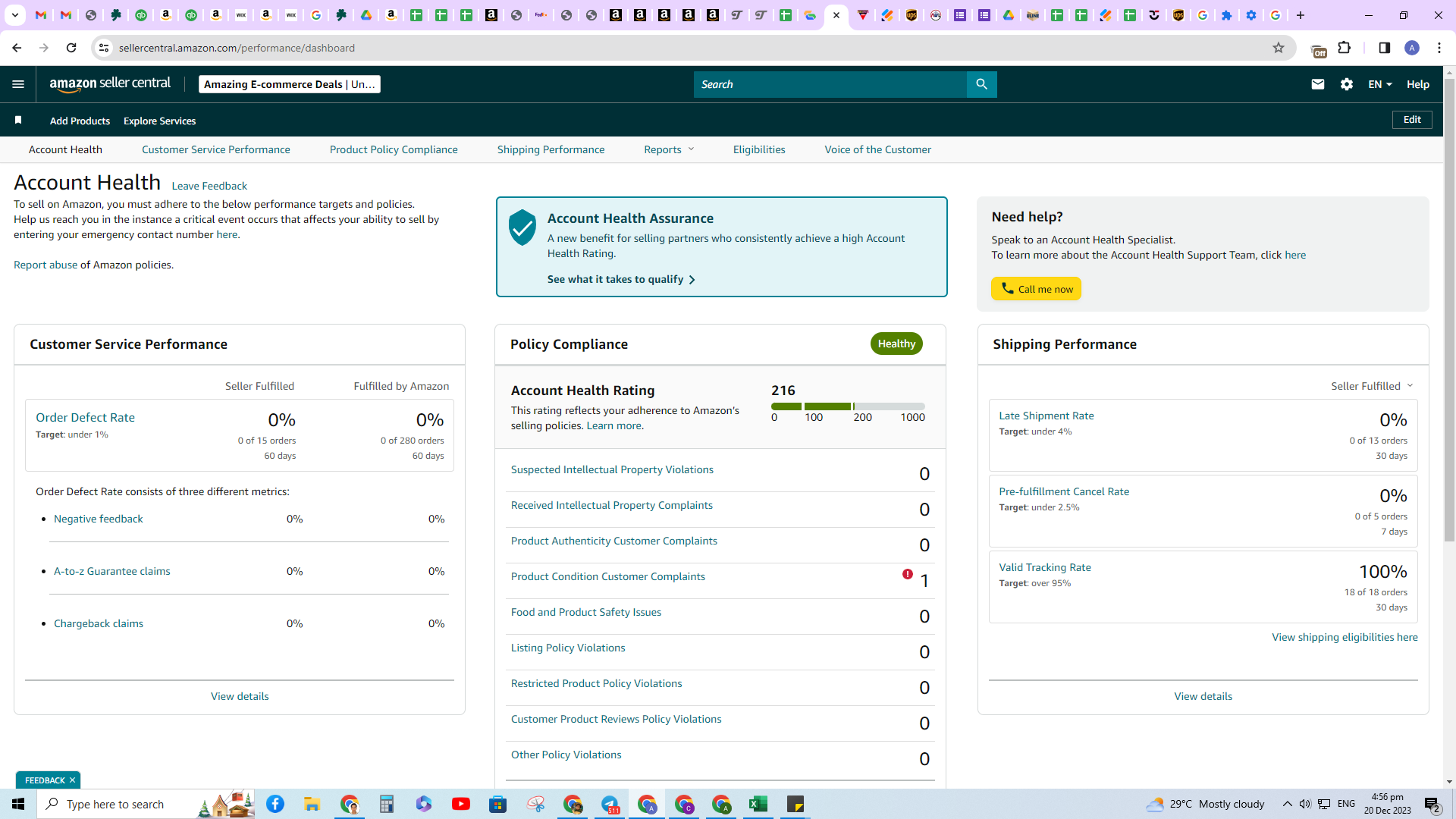Open the tab search dropdown arrow
Viewport: 1456px width, 819px height.
pos(14,15)
